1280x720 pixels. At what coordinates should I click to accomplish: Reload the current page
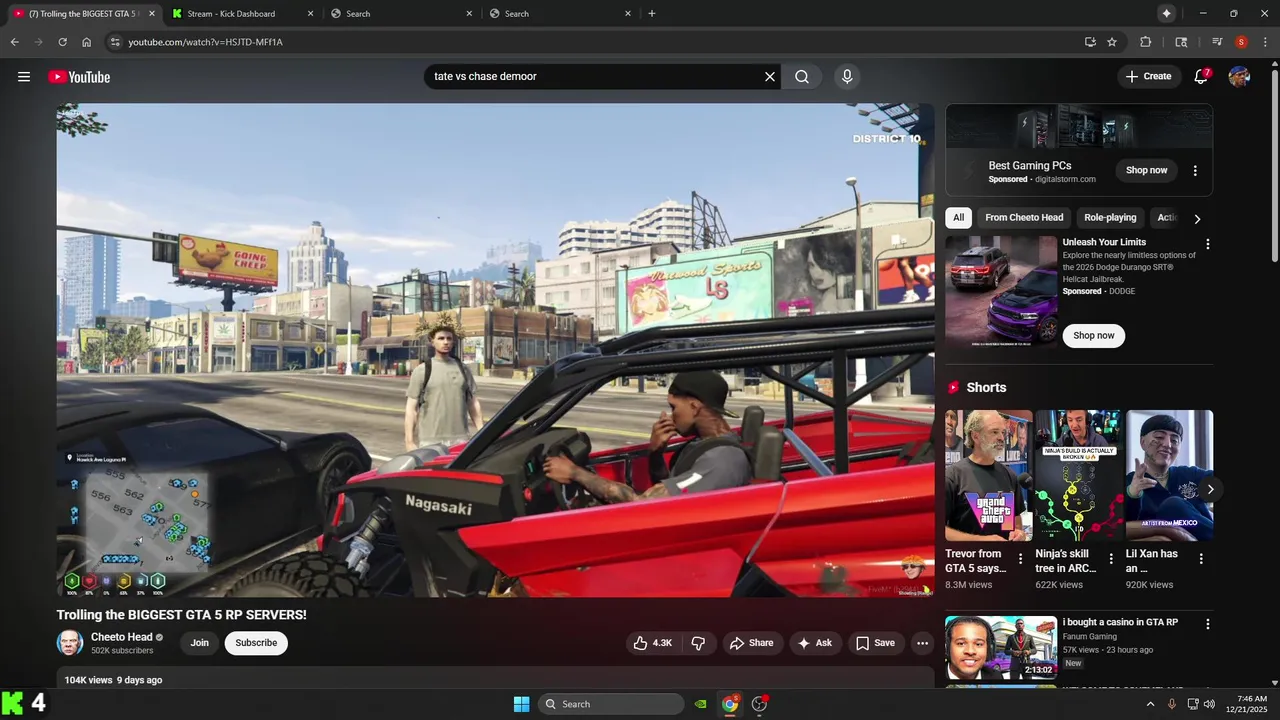62,42
